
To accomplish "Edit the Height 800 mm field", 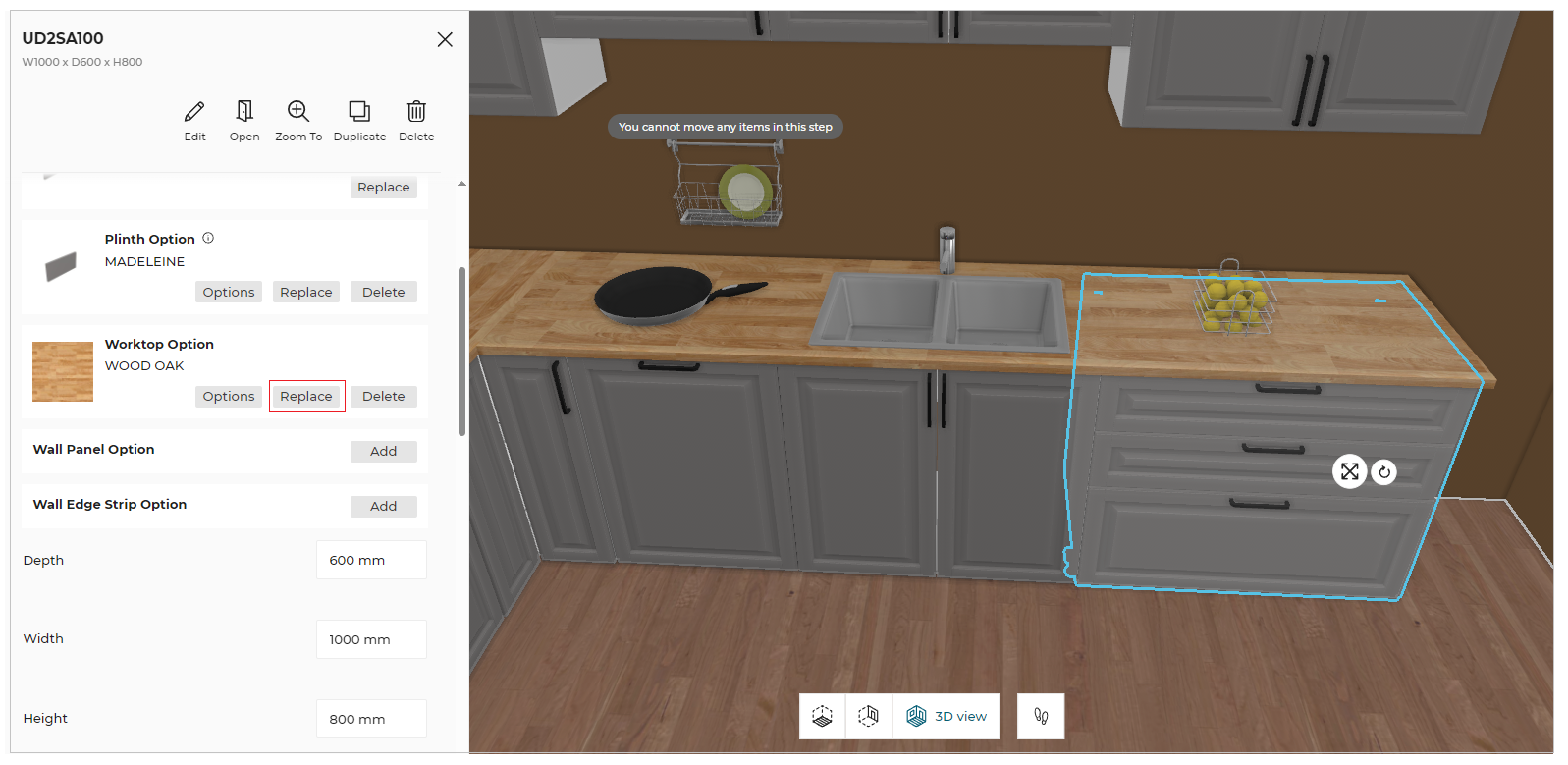I will [x=371, y=719].
